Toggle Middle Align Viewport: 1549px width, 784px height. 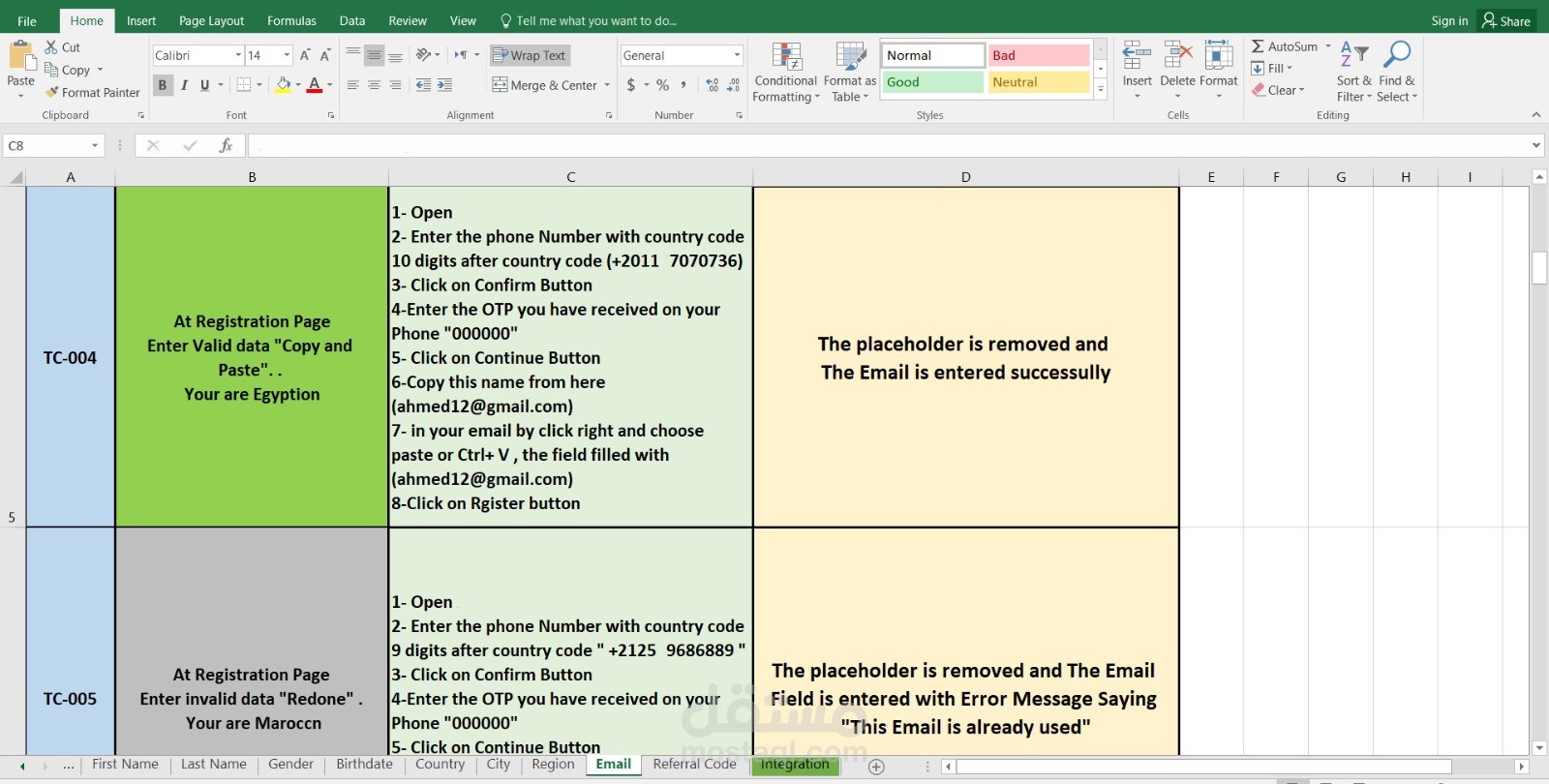tap(374, 55)
